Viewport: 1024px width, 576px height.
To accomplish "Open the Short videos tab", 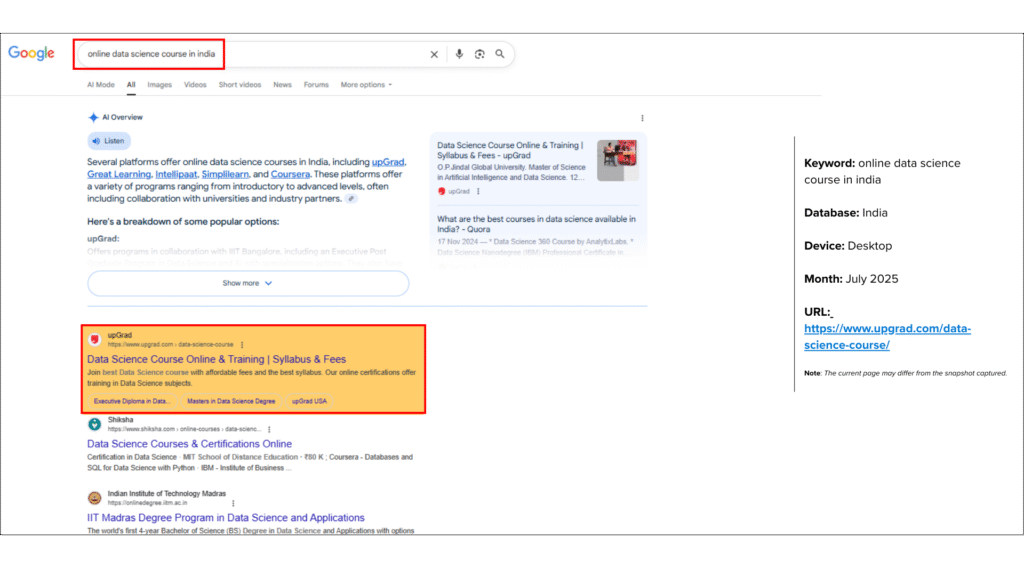I will pos(240,85).
